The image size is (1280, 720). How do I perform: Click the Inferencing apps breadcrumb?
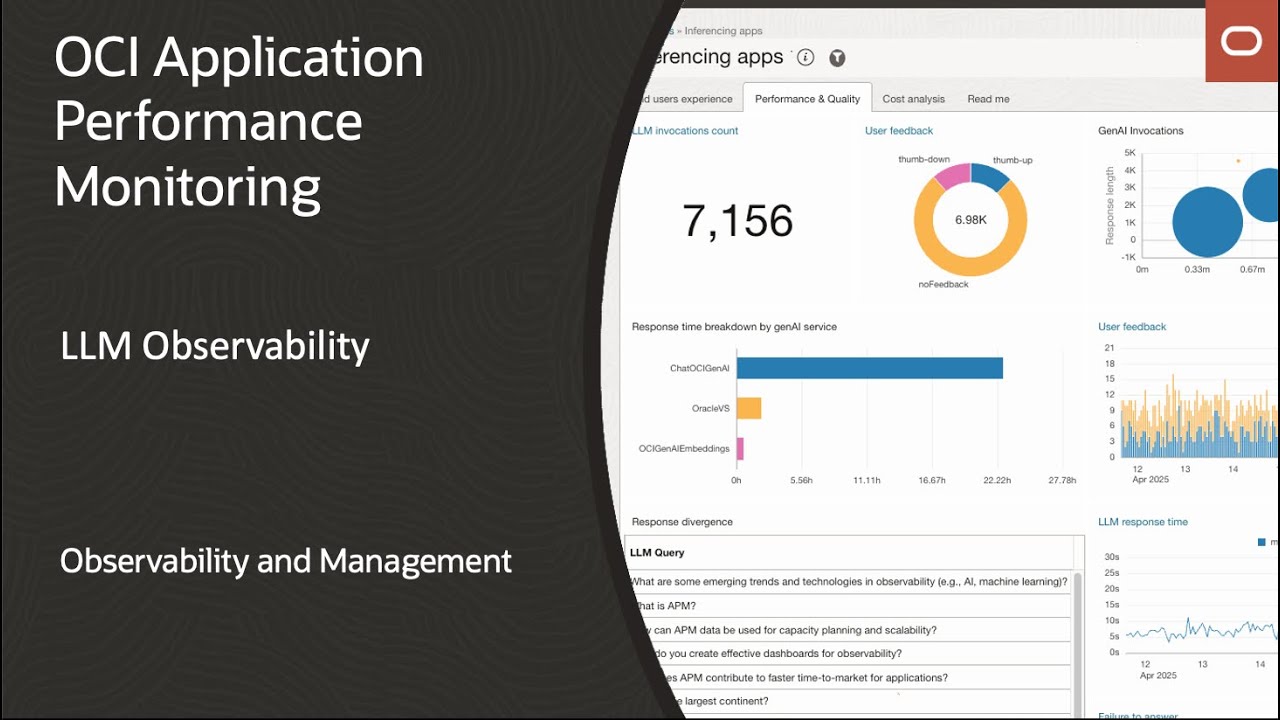(723, 31)
